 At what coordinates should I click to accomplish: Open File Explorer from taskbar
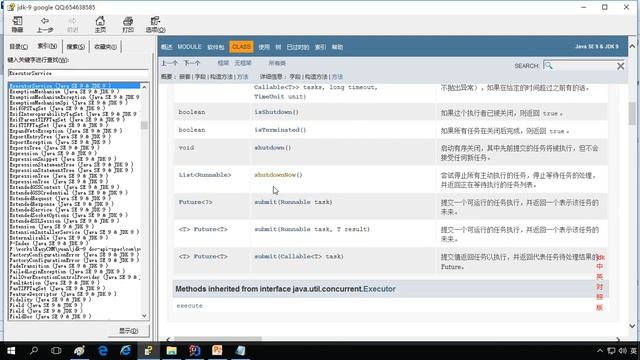coord(171,351)
